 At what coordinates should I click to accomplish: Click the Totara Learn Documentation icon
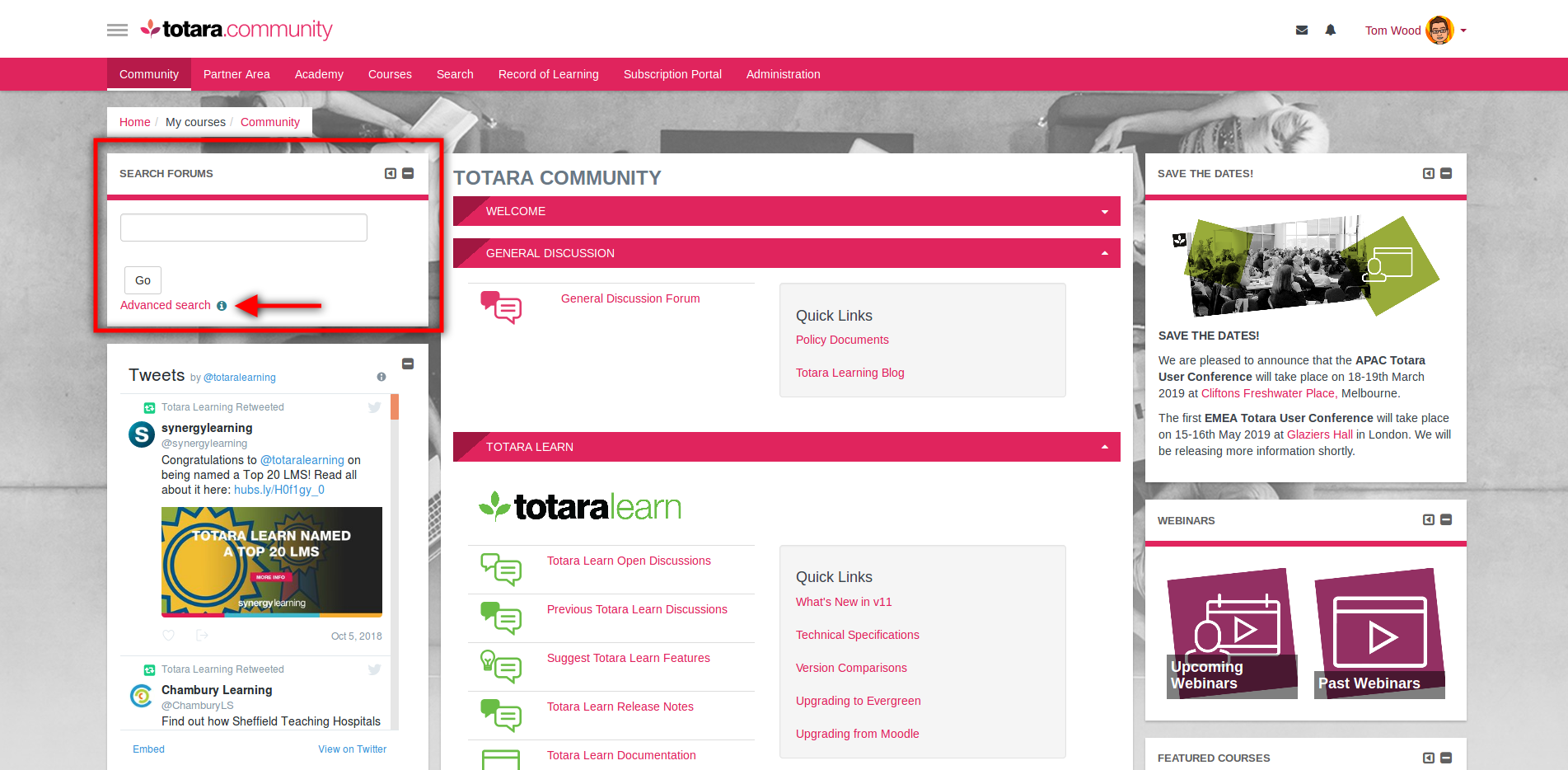[501, 759]
